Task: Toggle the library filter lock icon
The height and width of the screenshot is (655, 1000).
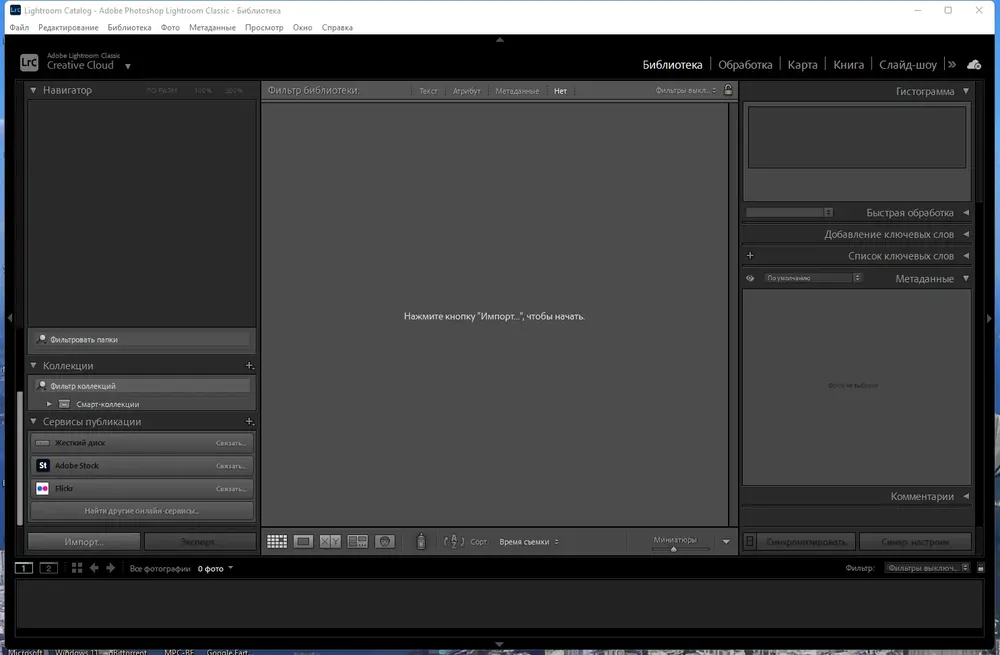Action: coord(728,90)
